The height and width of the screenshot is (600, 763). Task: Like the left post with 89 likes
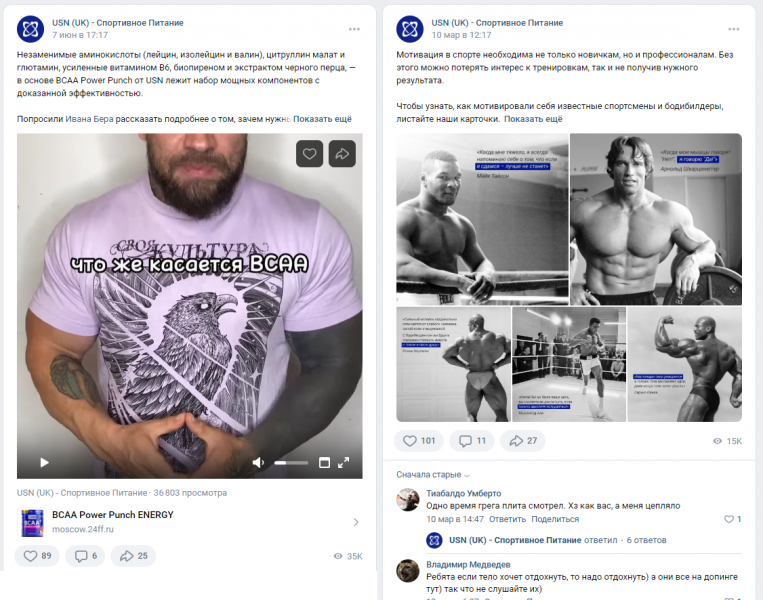coord(36,556)
